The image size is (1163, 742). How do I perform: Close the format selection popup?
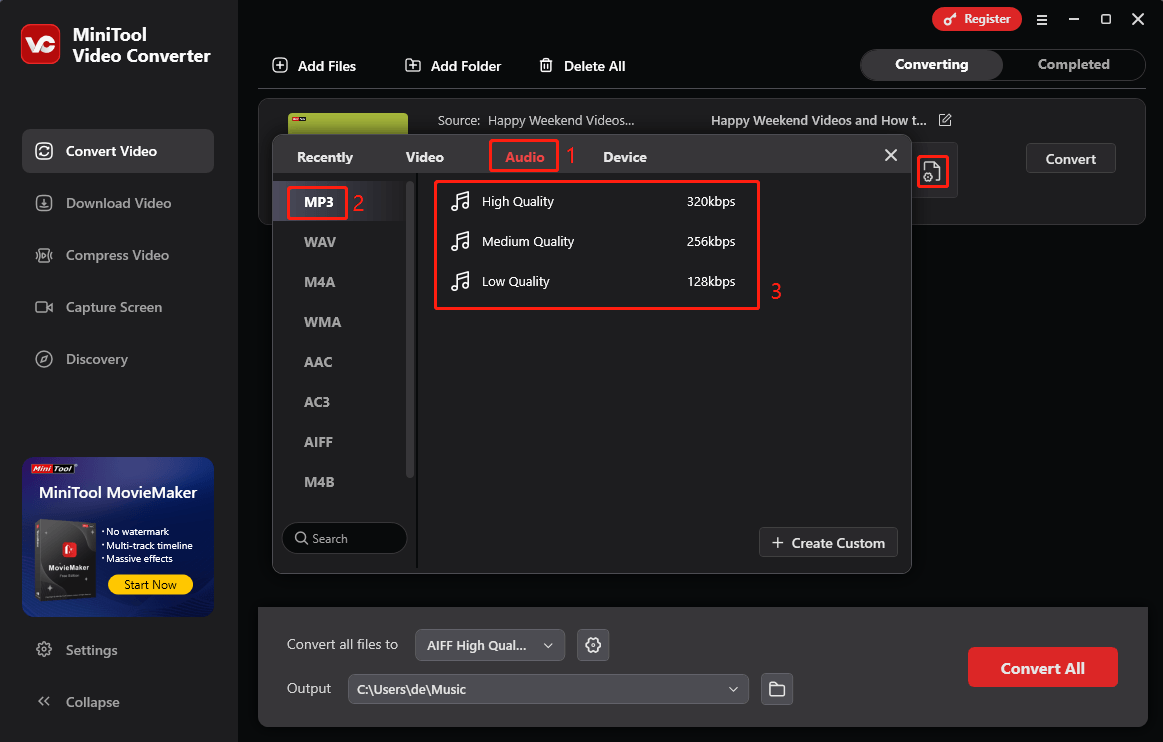(891, 155)
